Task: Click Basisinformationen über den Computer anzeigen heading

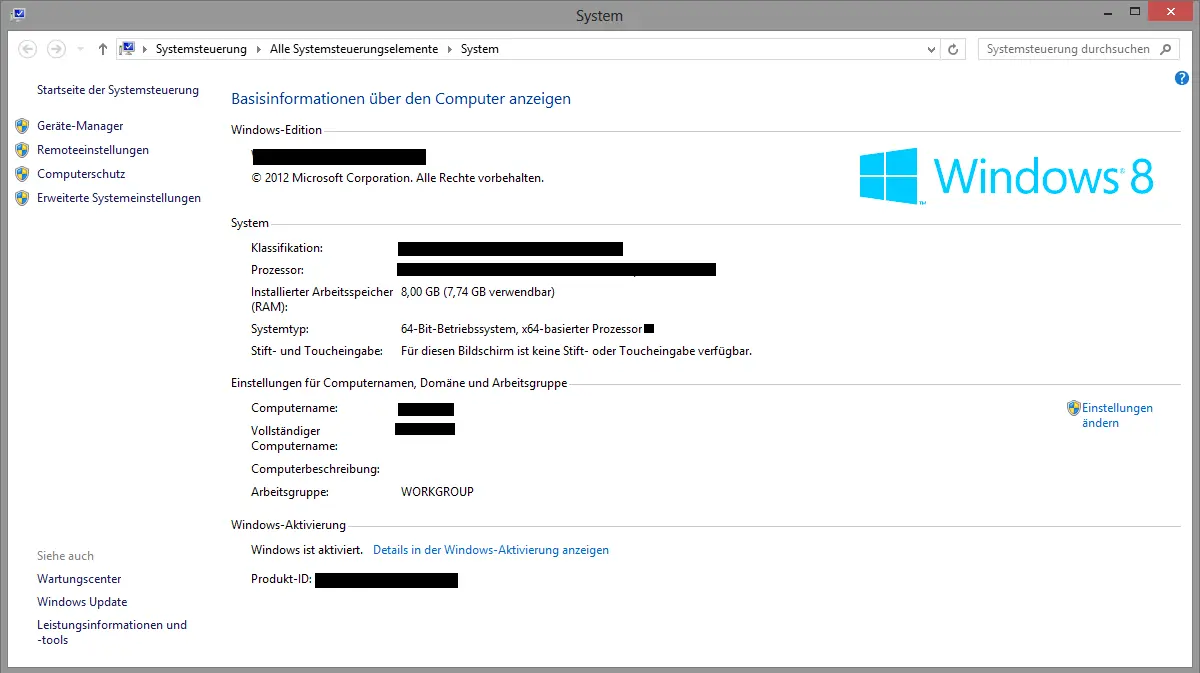Action: click(401, 99)
